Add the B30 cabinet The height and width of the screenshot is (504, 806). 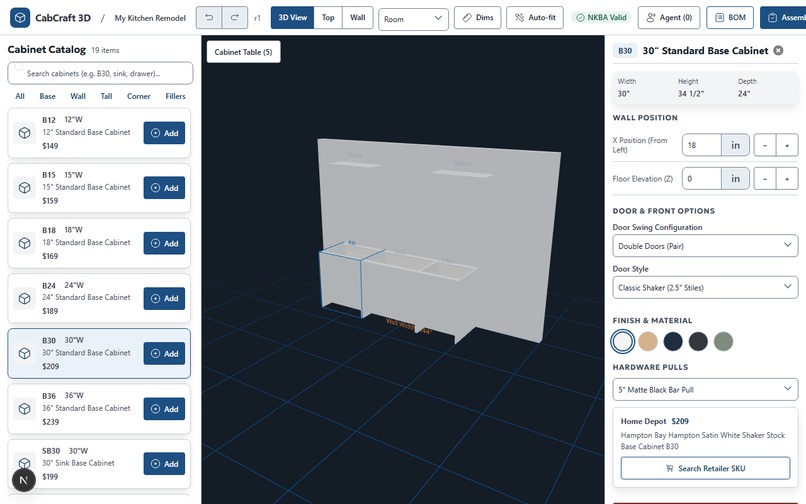[164, 353]
